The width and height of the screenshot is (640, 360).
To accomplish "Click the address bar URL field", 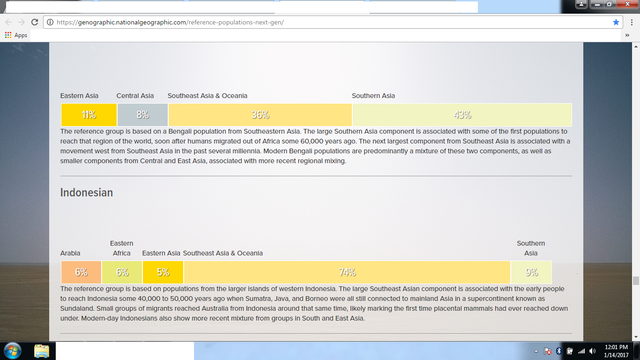I will click(333, 22).
